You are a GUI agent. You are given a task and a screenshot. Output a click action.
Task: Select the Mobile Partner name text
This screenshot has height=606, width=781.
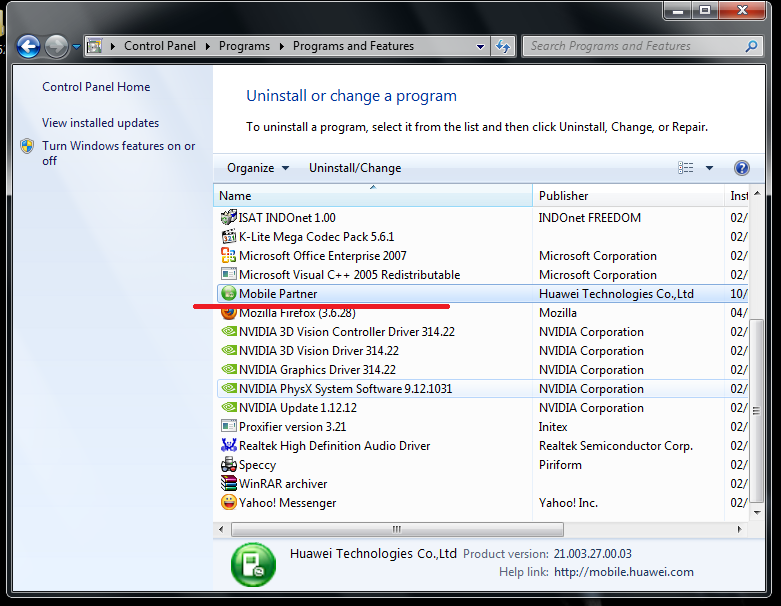coord(278,294)
